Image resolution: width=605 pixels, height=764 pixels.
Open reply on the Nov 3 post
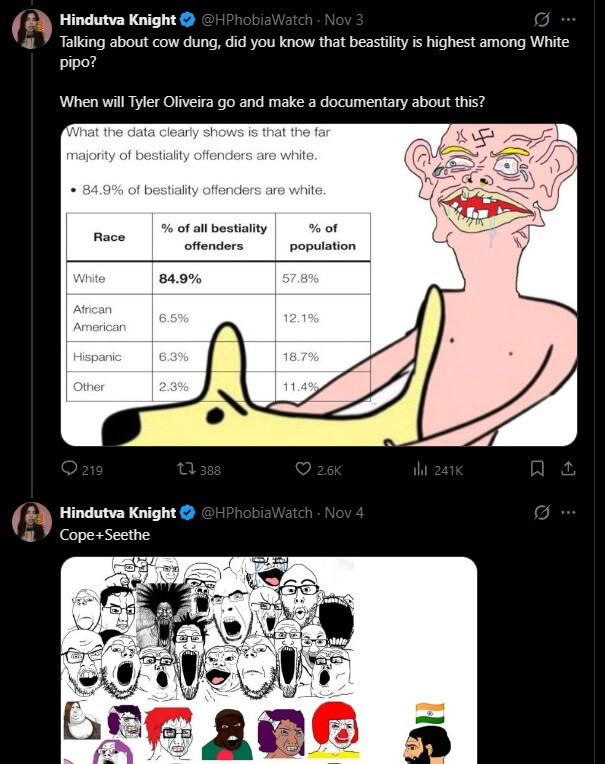pyautogui.click(x=82, y=469)
